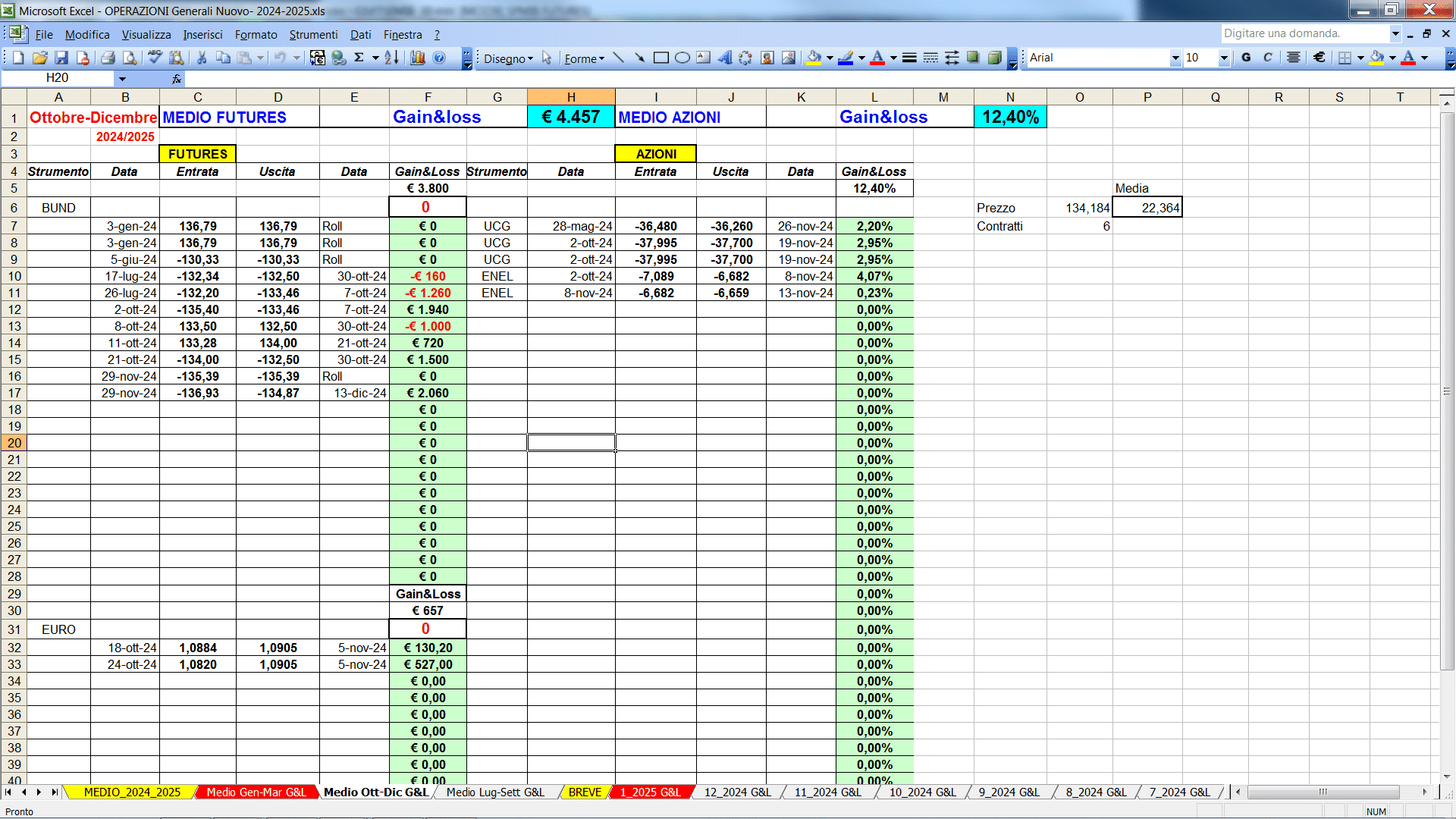The width and height of the screenshot is (1456, 819).
Task: Sort ascending with the A-Z icon
Action: click(391, 58)
